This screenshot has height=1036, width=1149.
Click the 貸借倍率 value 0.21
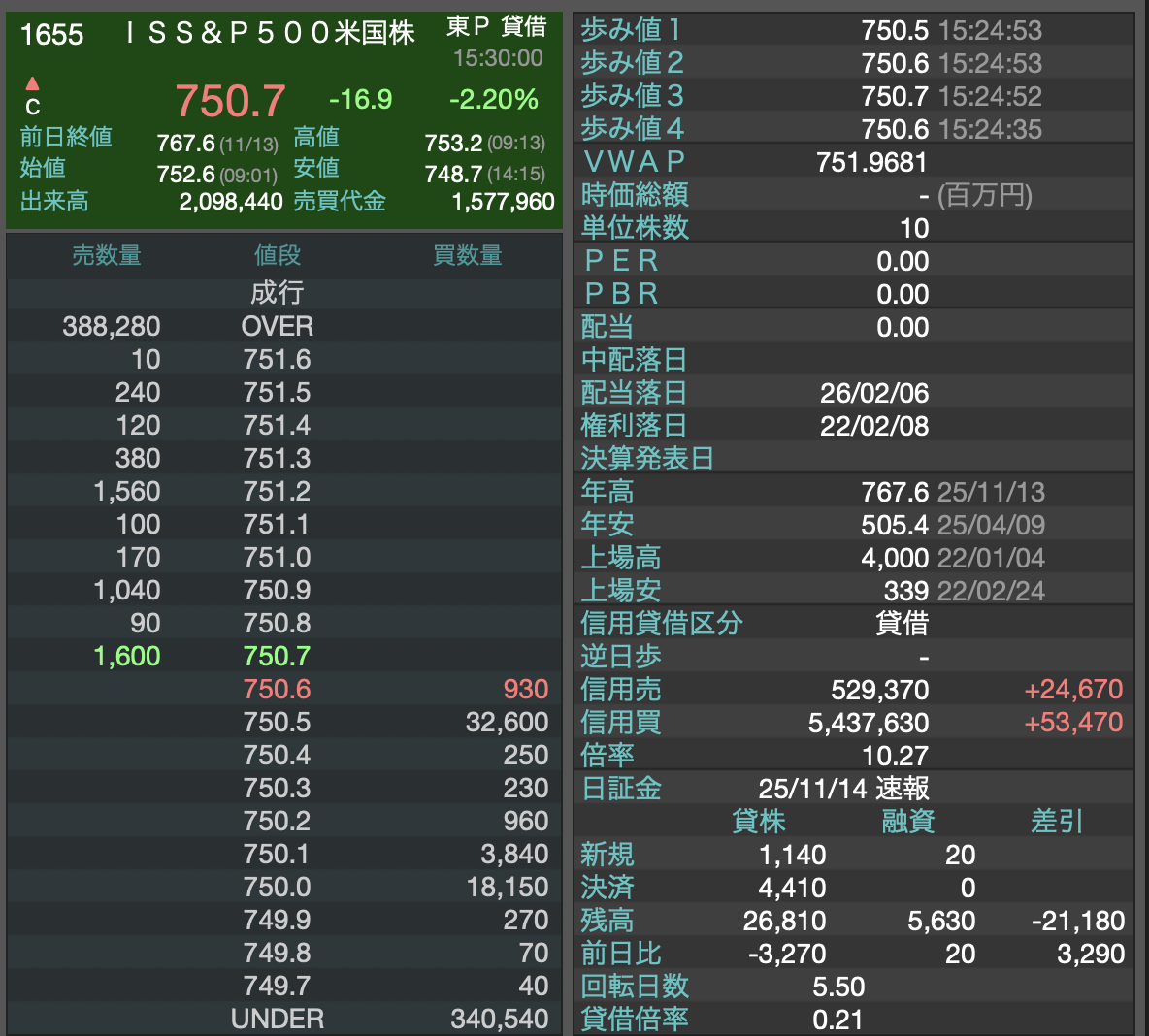point(837,1020)
